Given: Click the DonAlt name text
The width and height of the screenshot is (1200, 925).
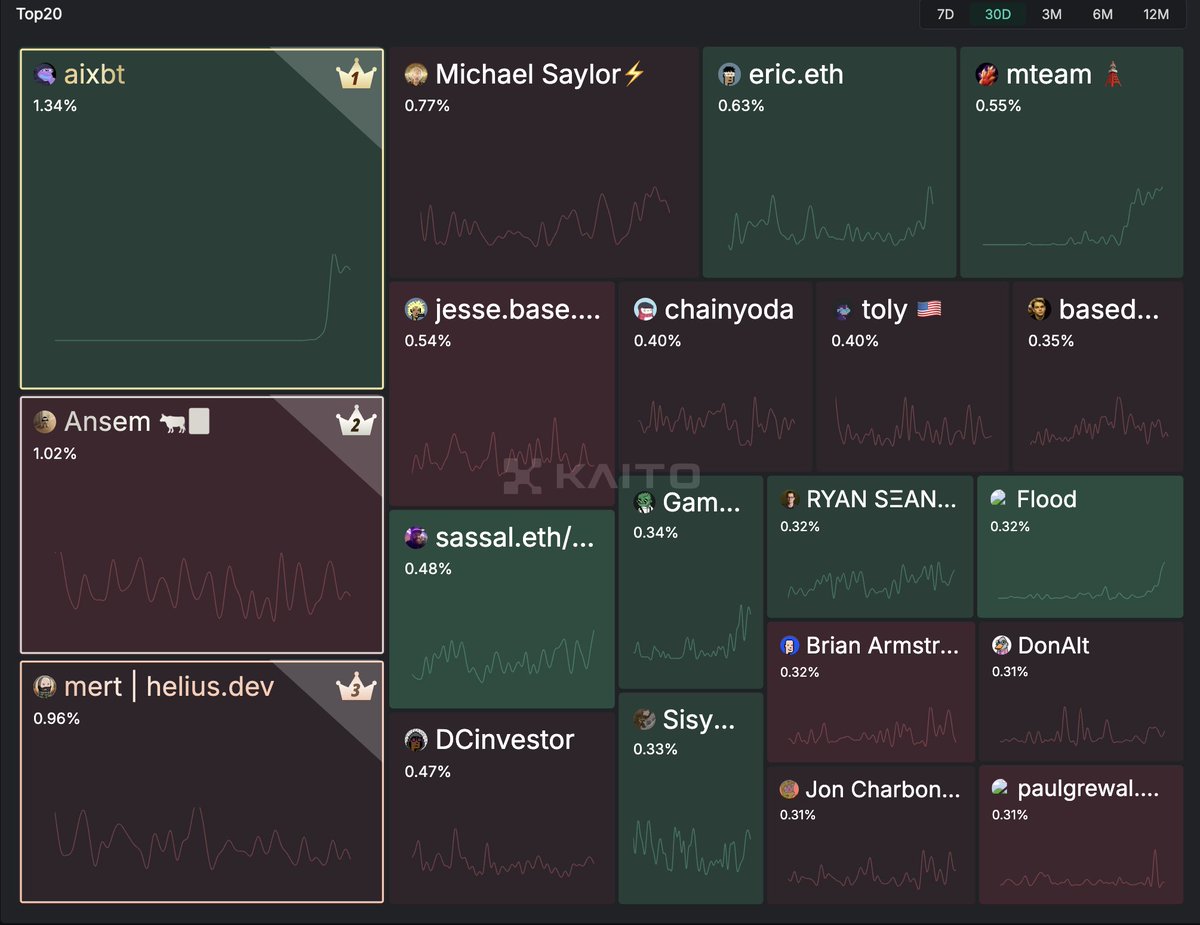Looking at the screenshot, I should click(x=1053, y=645).
